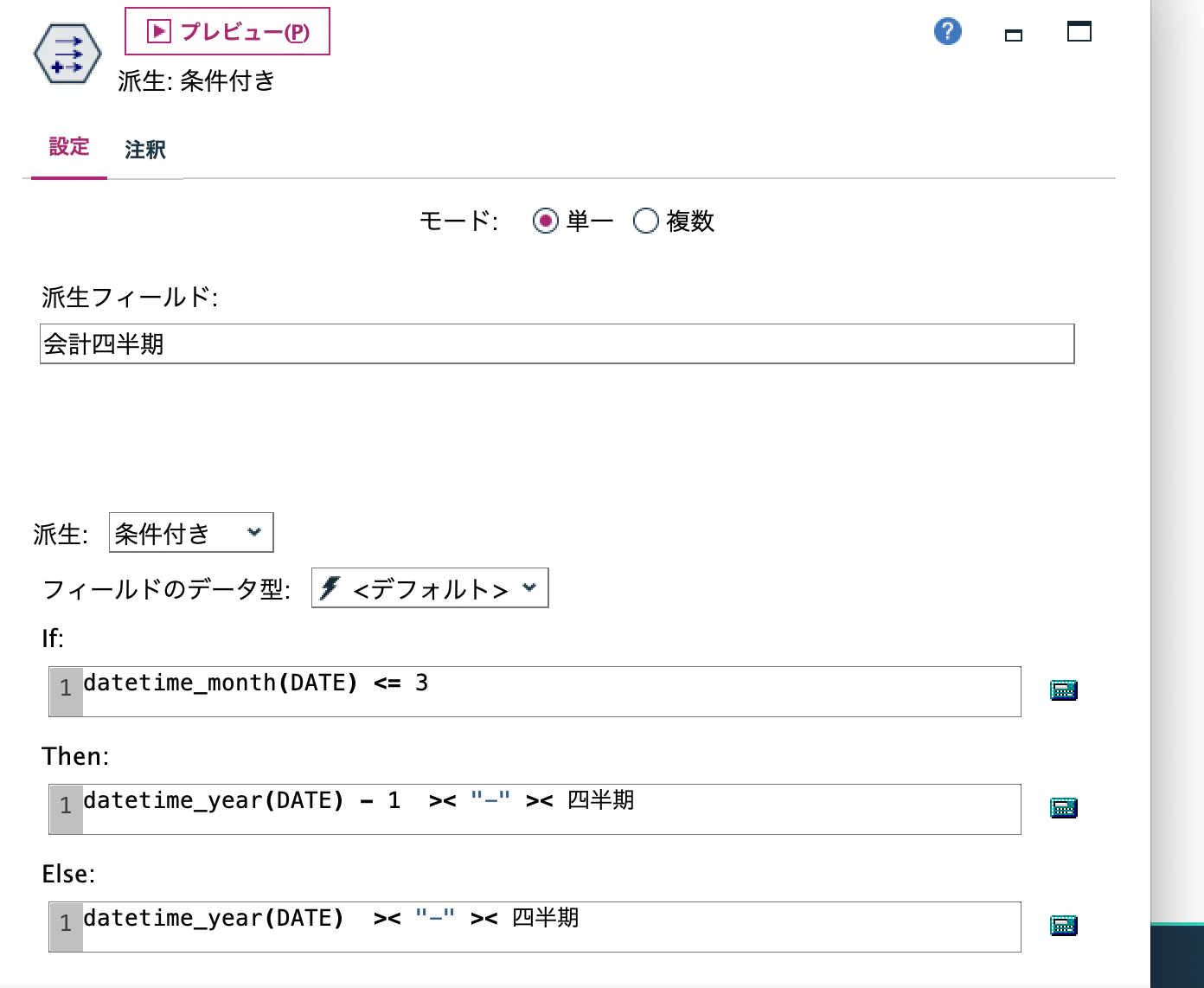Click line number 1 in the If expression
Image resolution: width=1204 pixels, height=988 pixels.
(65, 690)
